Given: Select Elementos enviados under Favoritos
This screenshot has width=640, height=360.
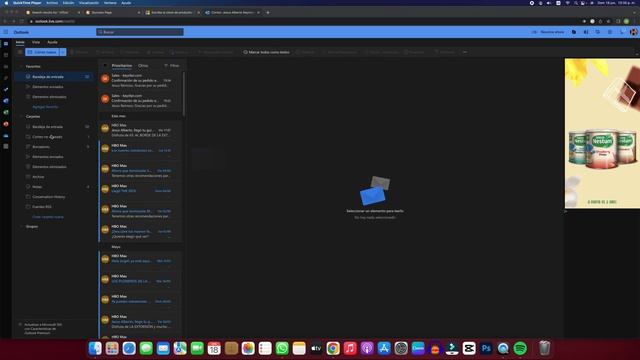Looking at the screenshot, I should 54,87.
